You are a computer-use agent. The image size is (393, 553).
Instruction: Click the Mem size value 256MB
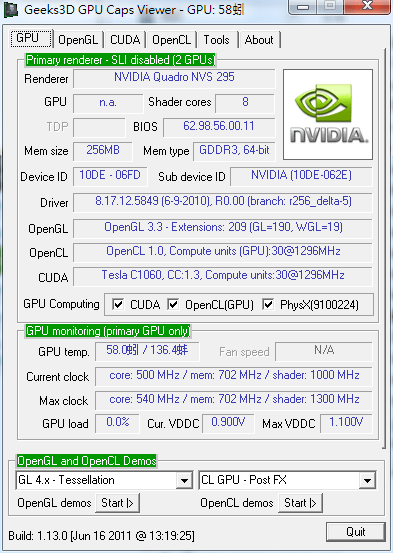pos(103,151)
